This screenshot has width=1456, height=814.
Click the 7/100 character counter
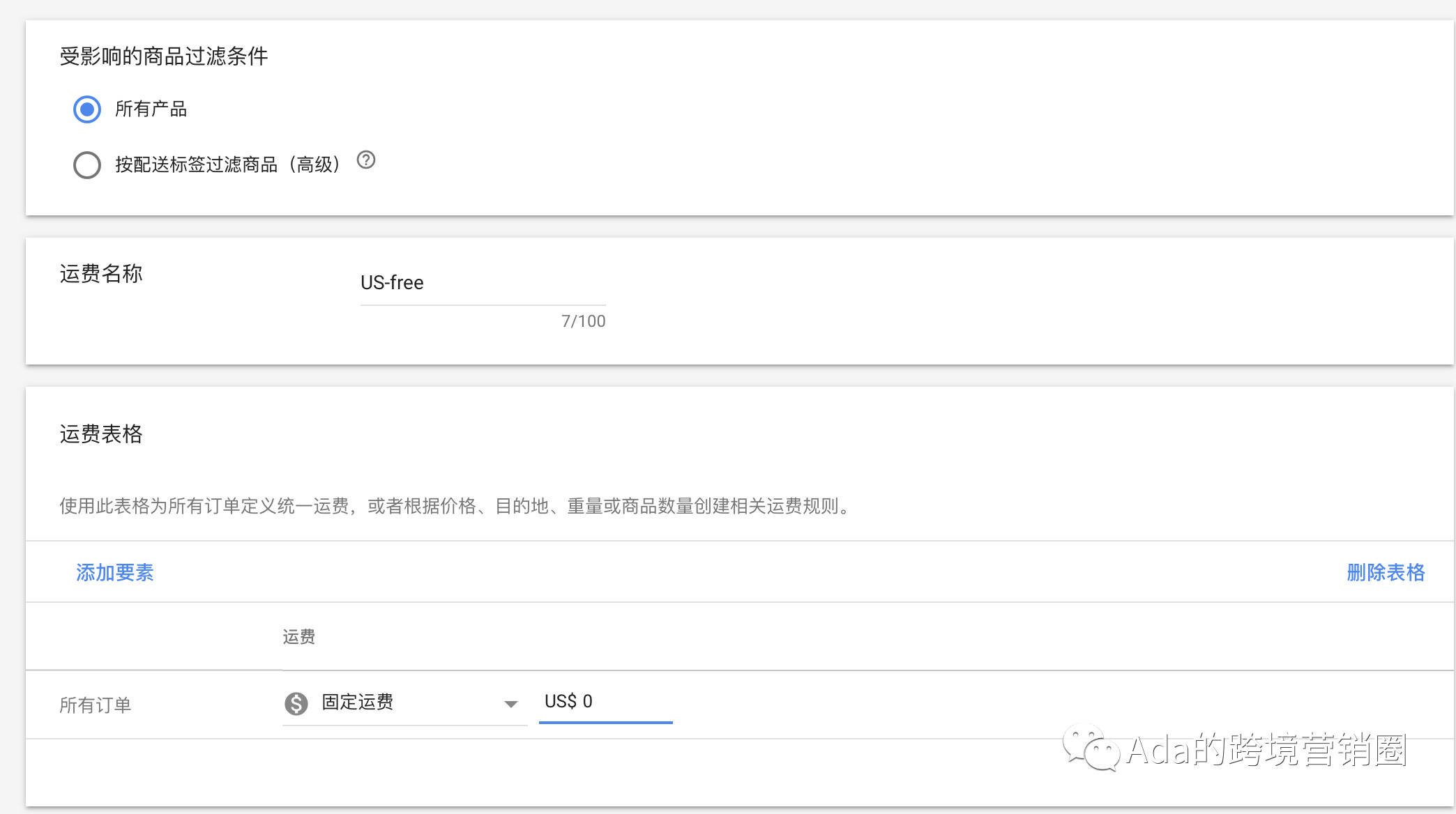[583, 321]
